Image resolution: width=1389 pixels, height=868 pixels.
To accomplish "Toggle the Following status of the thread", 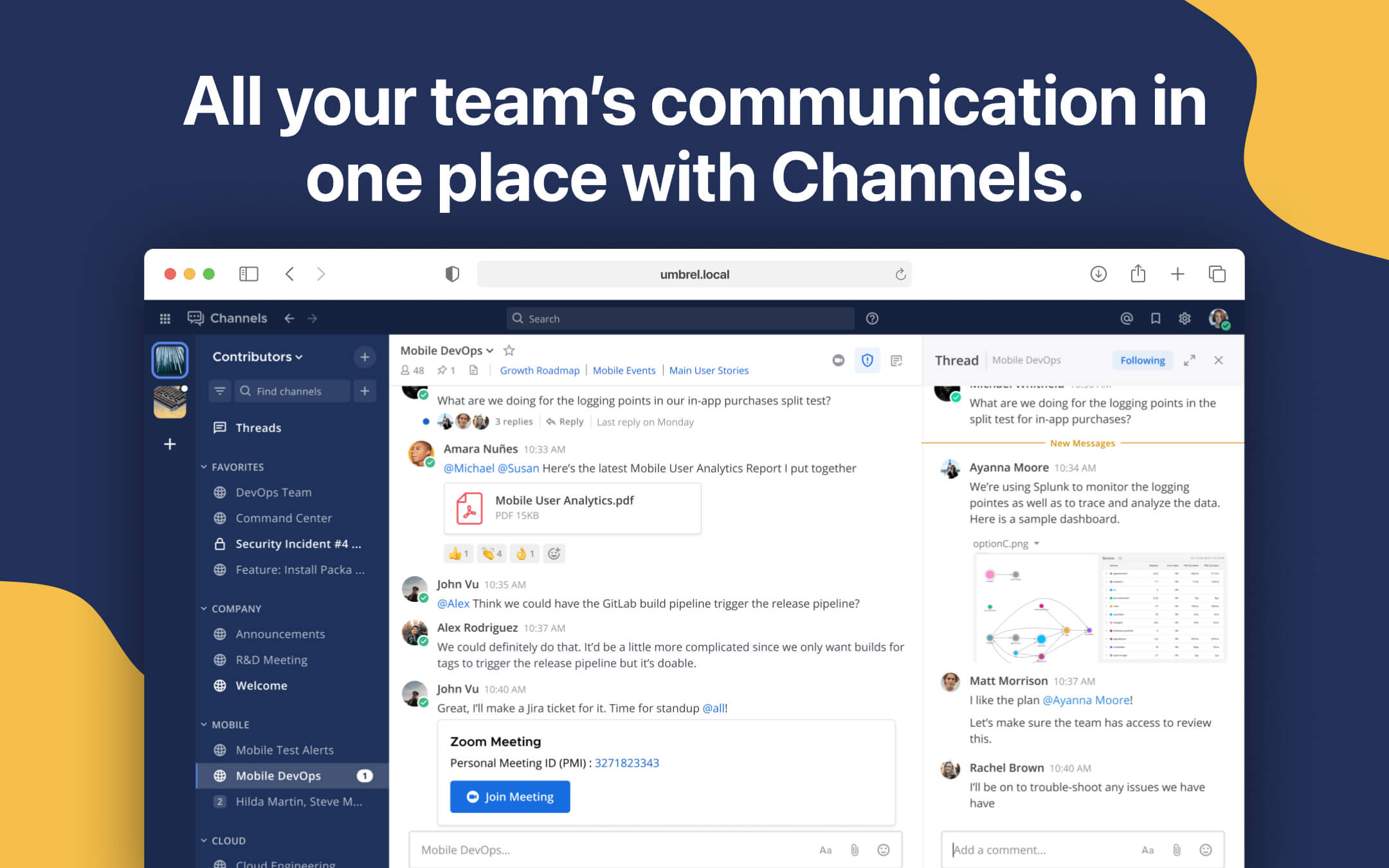I will (1142, 360).
